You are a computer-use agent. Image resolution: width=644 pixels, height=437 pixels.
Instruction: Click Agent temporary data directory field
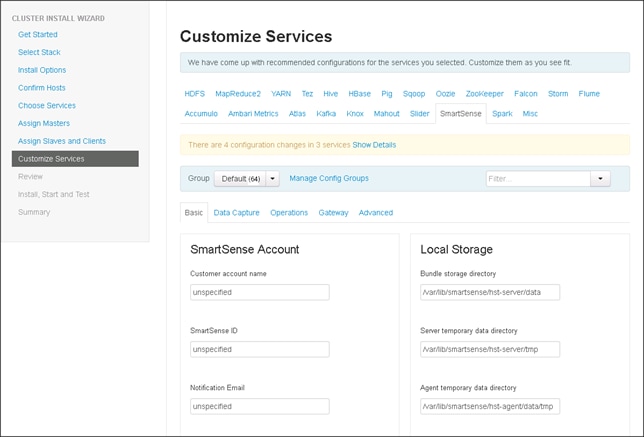tap(490, 407)
